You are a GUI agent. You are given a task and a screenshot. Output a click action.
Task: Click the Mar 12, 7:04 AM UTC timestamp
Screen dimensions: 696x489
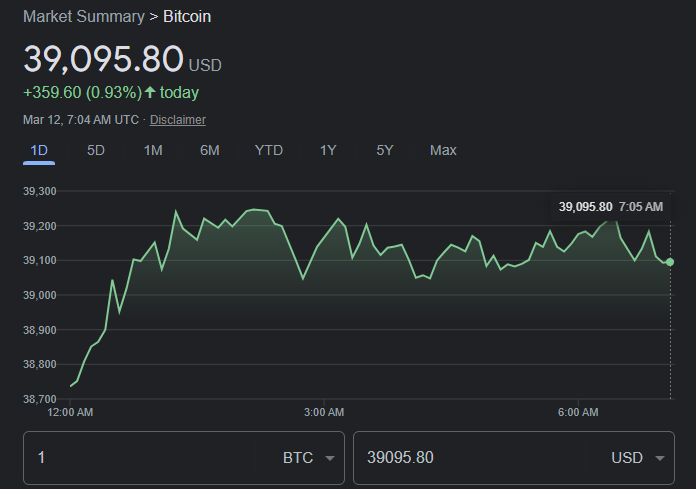tap(81, 120)
